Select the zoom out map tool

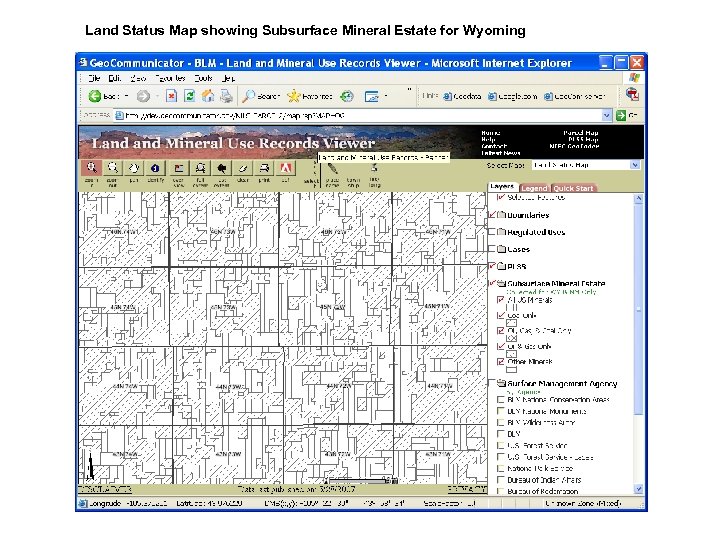pyautogui.click(x=113, y=168)
